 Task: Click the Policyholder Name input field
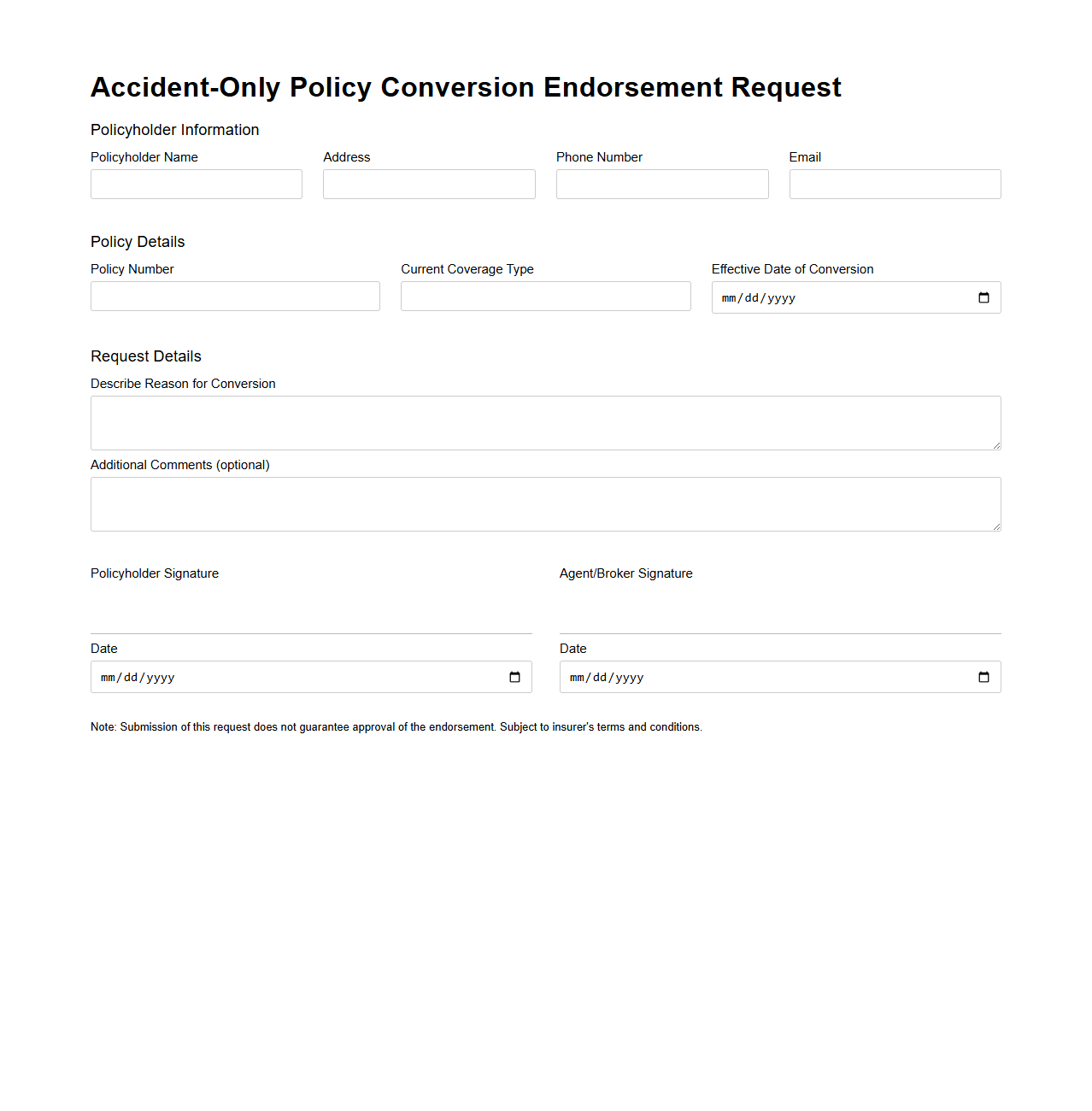coord(196,184)
